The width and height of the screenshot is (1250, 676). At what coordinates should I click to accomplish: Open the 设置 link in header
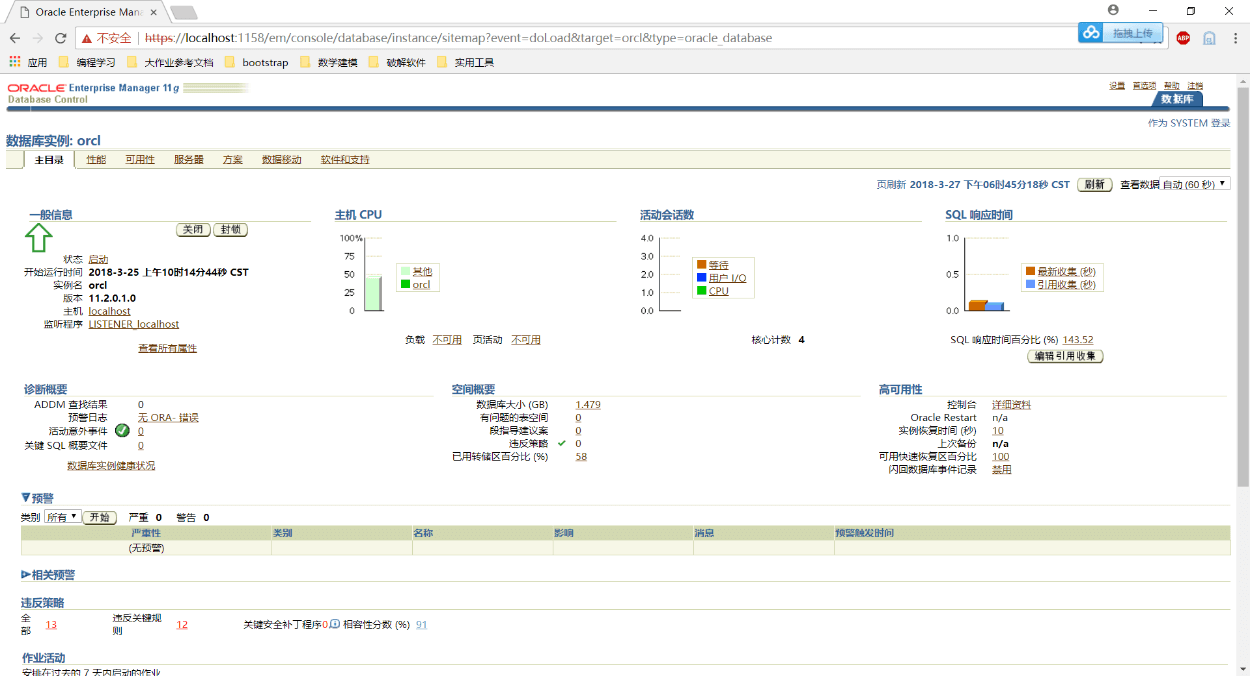(x=1117, y=86)
